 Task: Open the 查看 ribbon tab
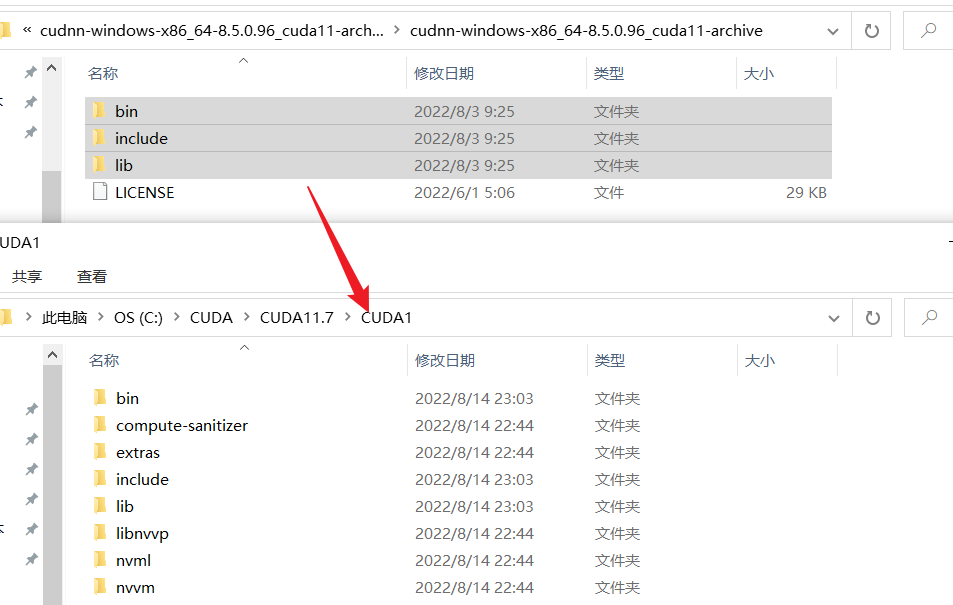click(92, 276)
